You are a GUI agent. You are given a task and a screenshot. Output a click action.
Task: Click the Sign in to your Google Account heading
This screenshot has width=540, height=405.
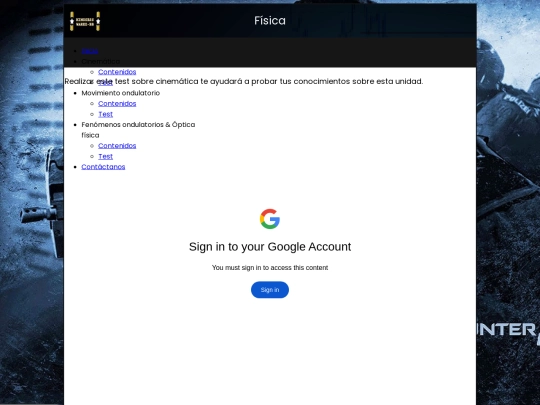270,247
